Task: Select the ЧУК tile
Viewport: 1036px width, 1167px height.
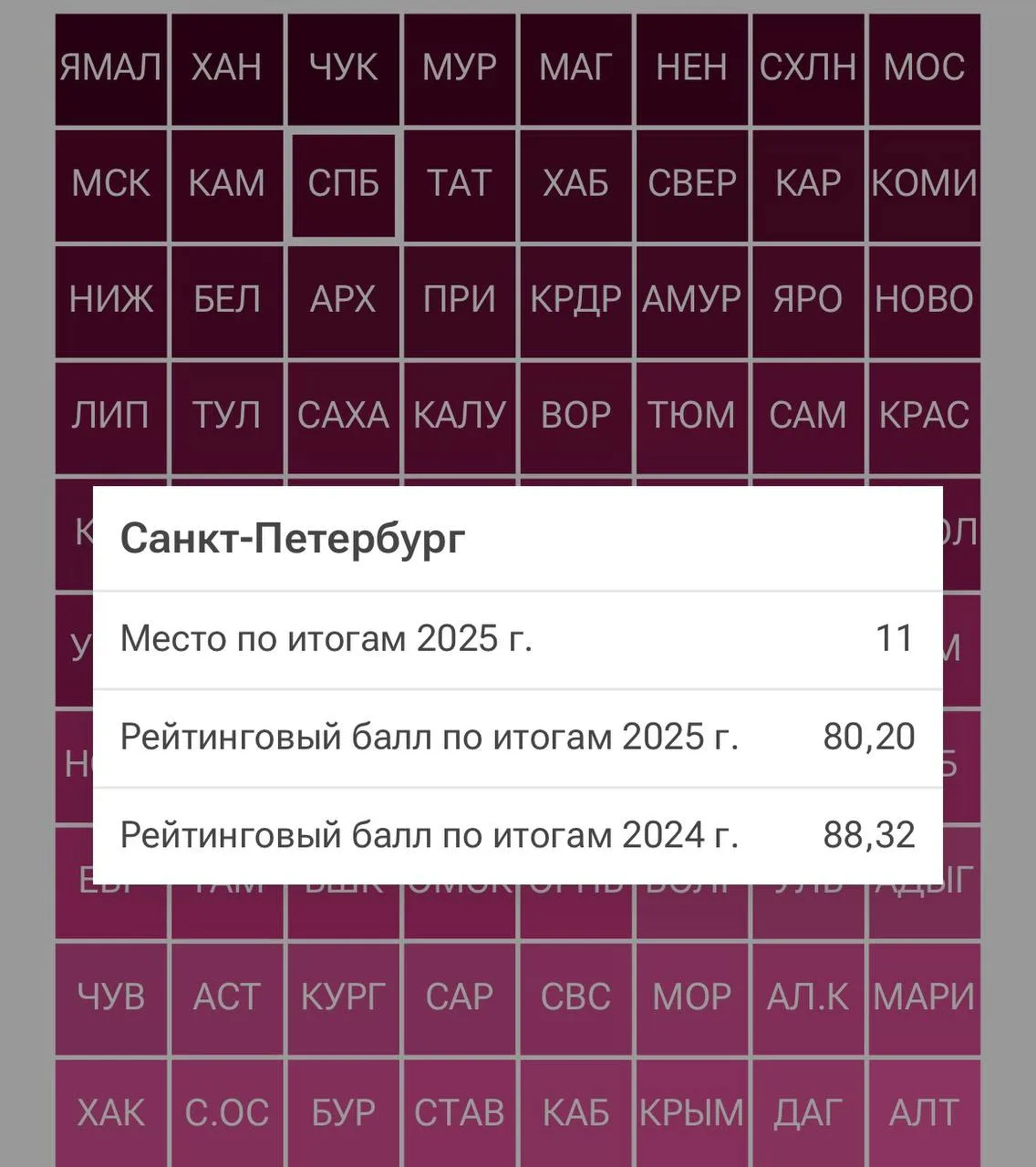Action: click(343, 68)
